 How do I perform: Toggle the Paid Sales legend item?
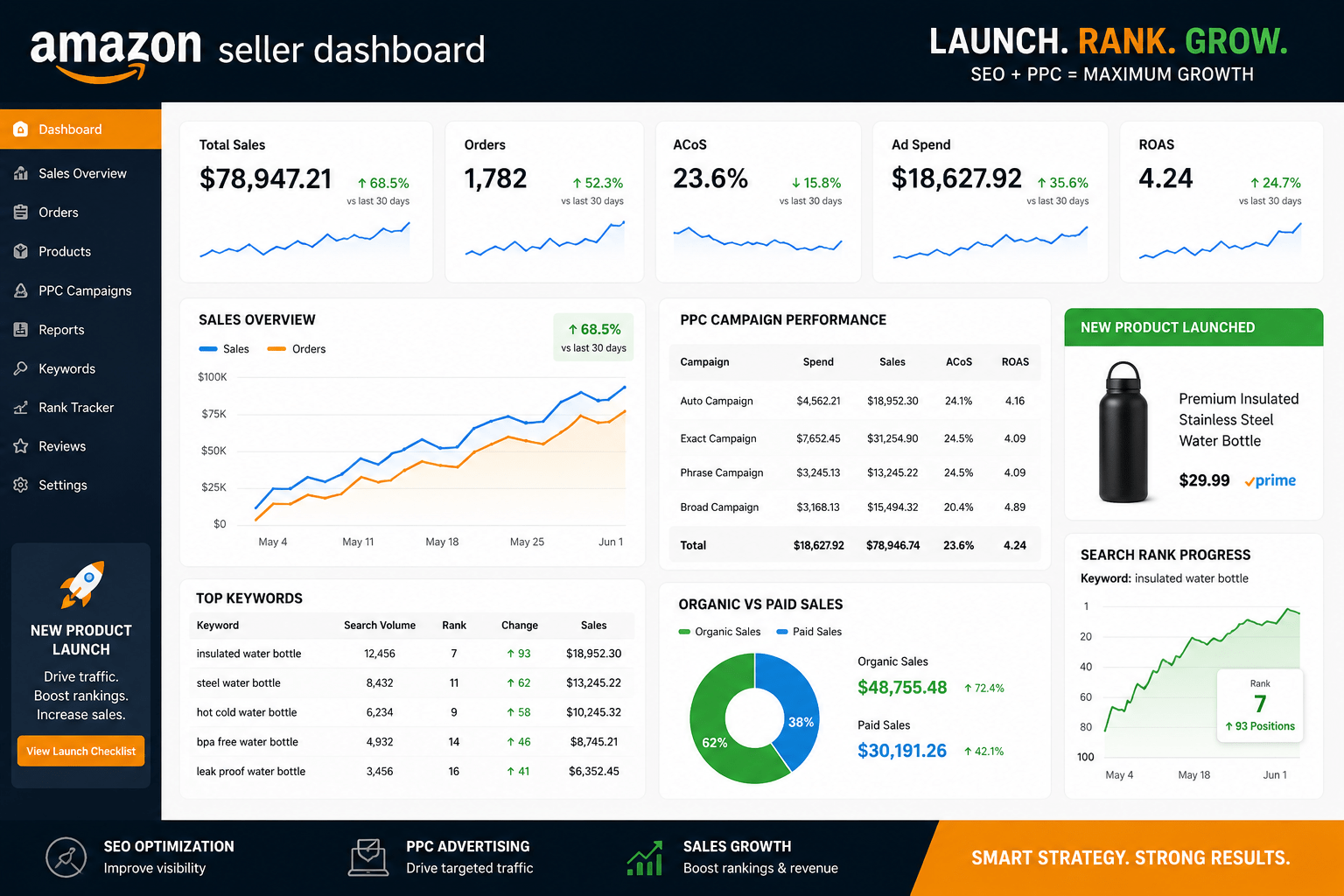pos(808,632)
